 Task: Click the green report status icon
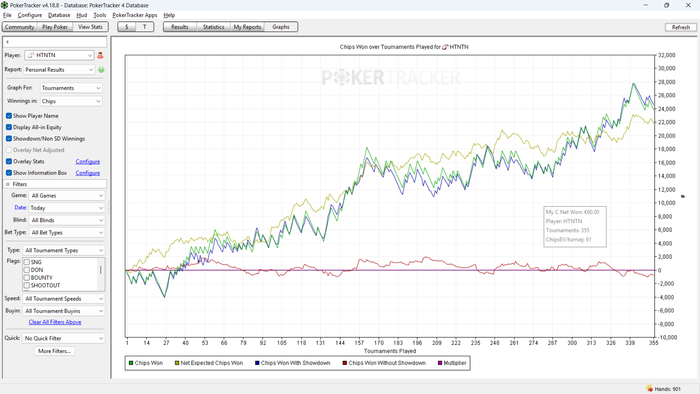101,70
